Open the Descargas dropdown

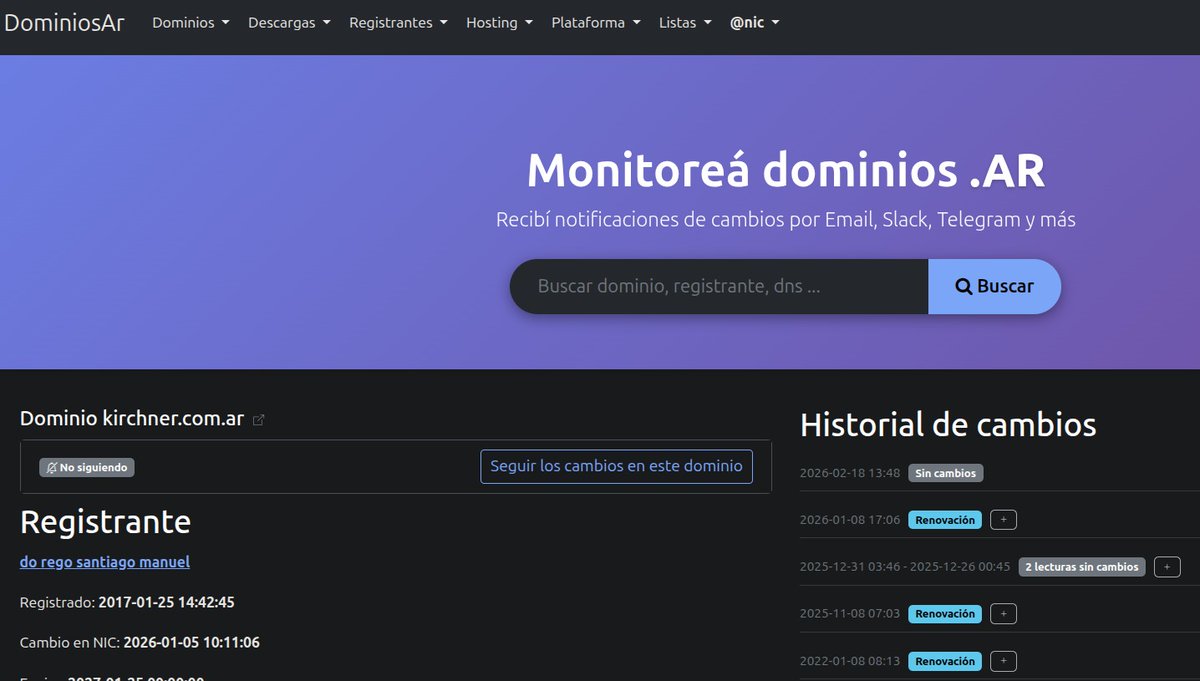pyautogui.click(x=288, y=22)
